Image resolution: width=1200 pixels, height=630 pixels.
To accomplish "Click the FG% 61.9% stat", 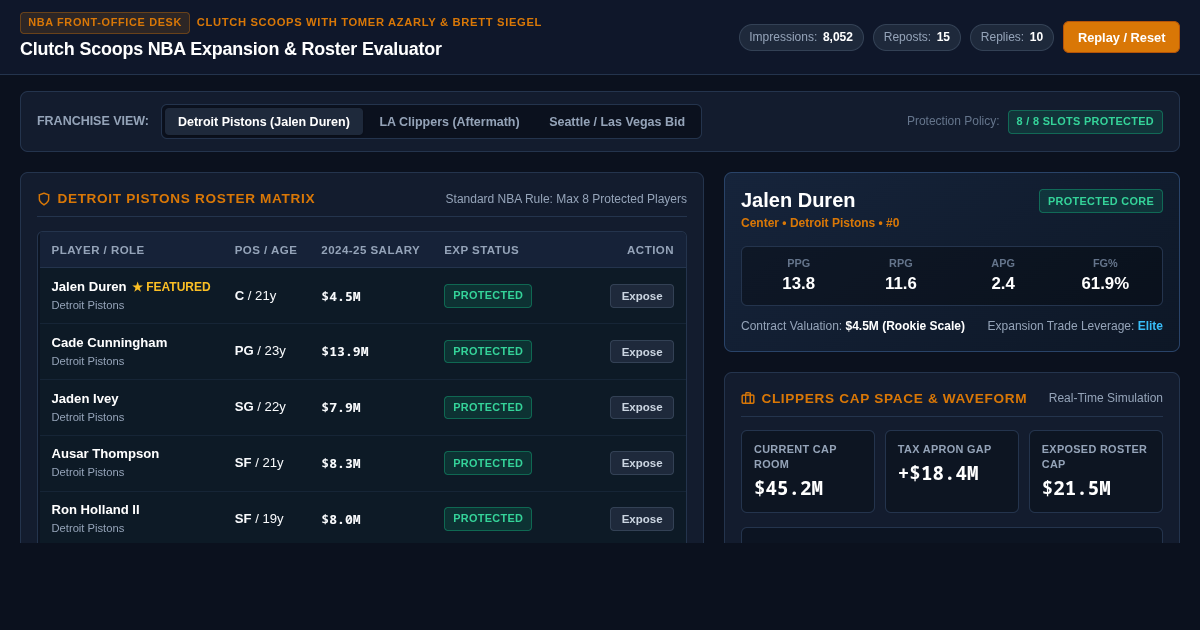I will tap(1105, 275).
